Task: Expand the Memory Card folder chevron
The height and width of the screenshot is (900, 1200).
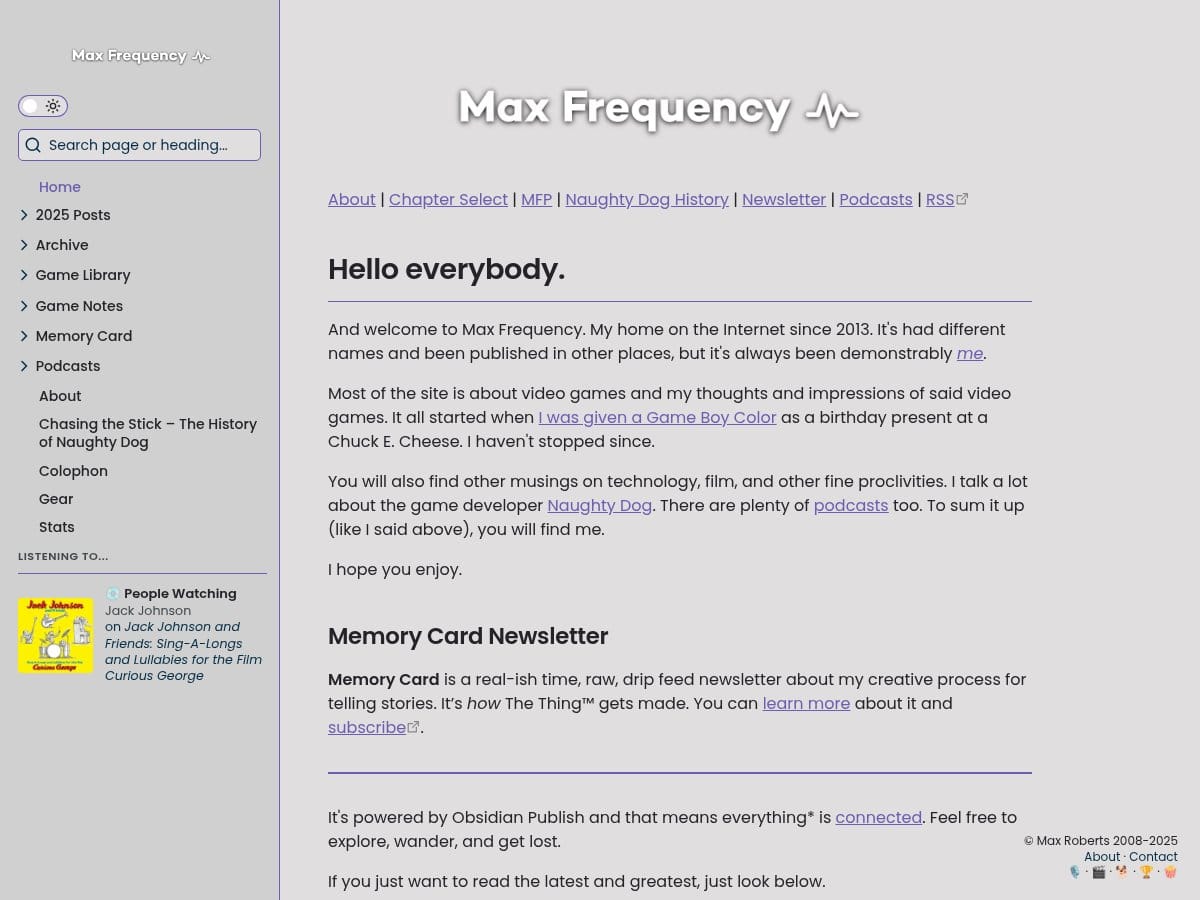Action: pyautogui.click(x=24, y=336)
